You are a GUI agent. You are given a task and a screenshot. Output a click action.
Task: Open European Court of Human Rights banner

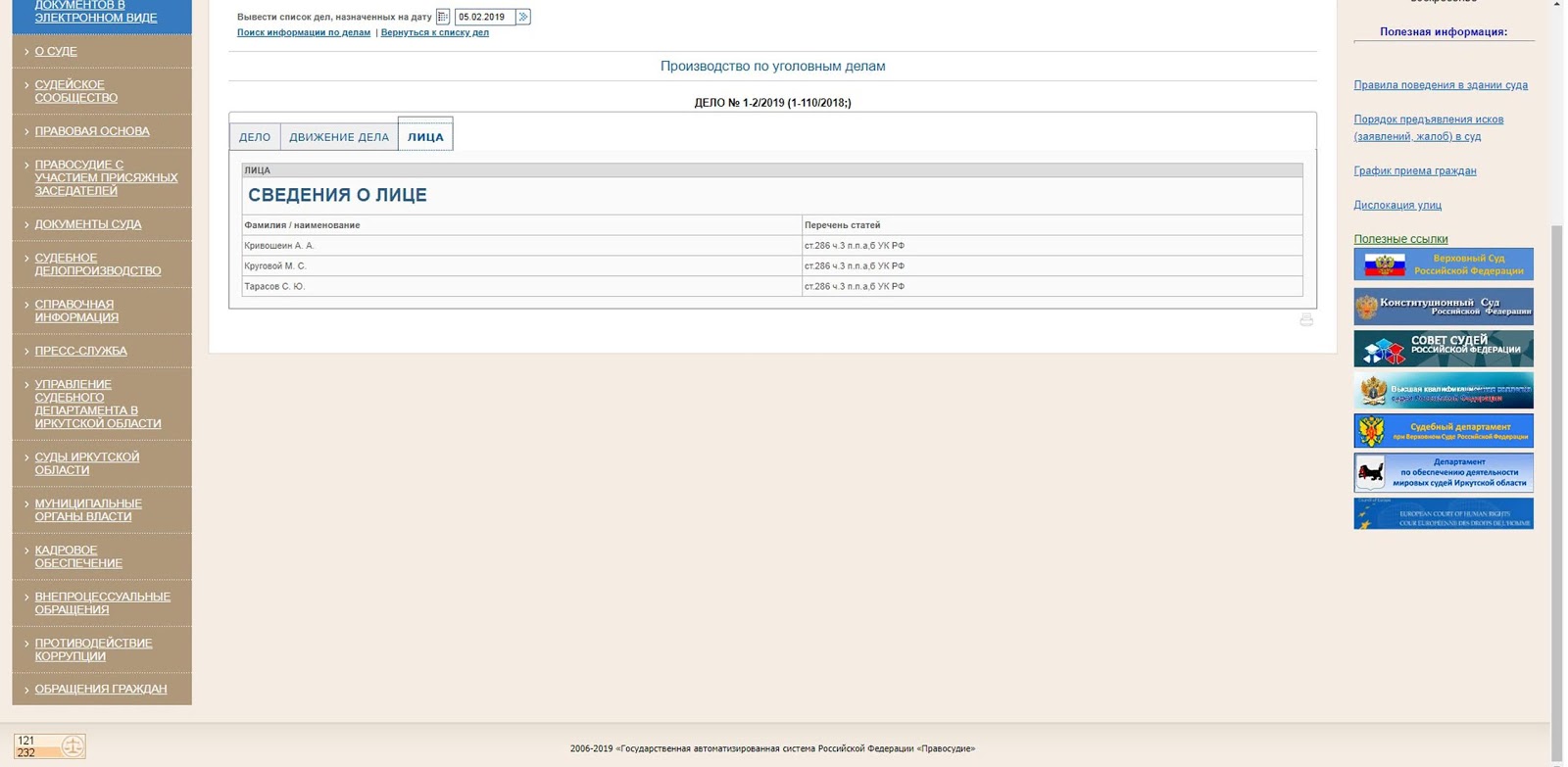pos(1444,513)
